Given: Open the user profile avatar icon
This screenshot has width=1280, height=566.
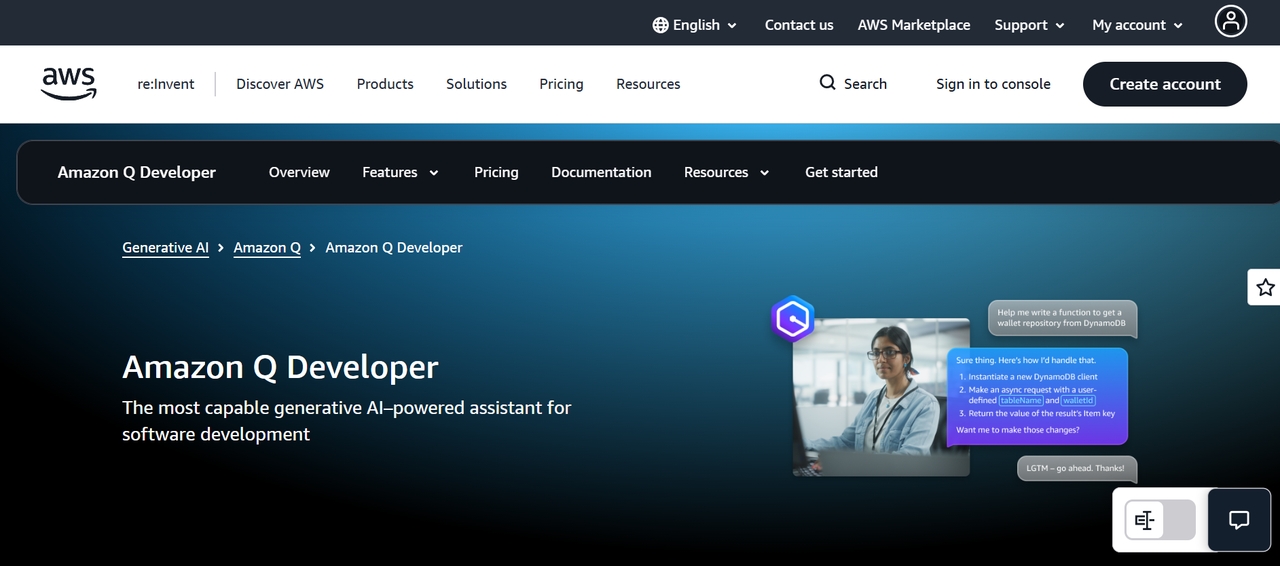Looking at the screenshot, I should click(x=1231, y=21).
